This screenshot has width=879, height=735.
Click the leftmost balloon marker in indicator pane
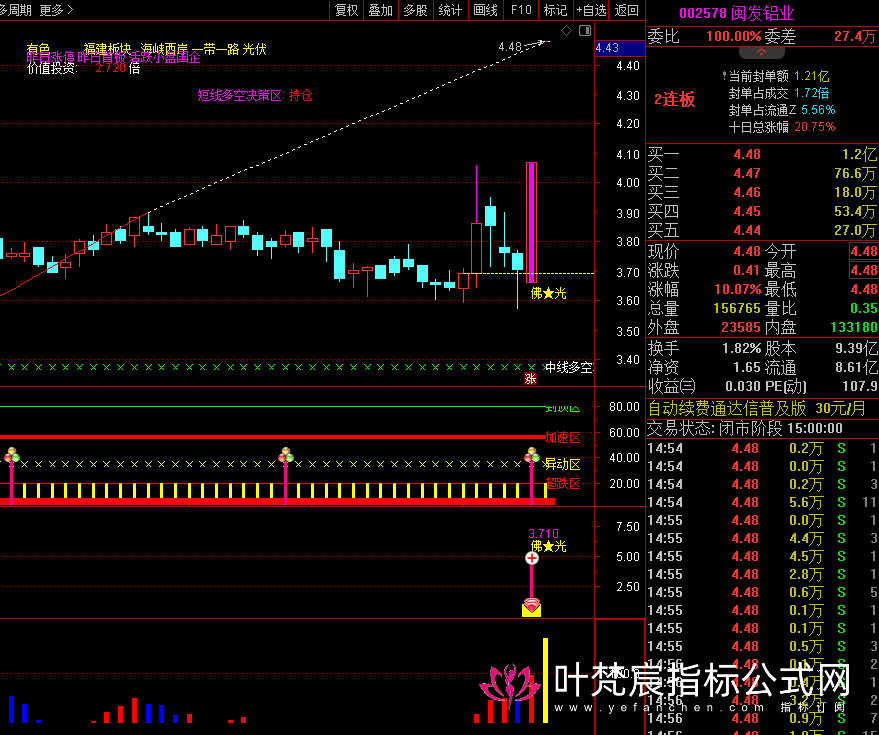pos(12,455)
